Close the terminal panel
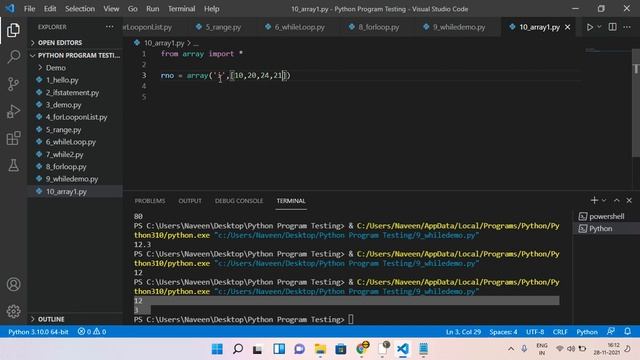This screenshot has height=360, width=640. (629, 200)
